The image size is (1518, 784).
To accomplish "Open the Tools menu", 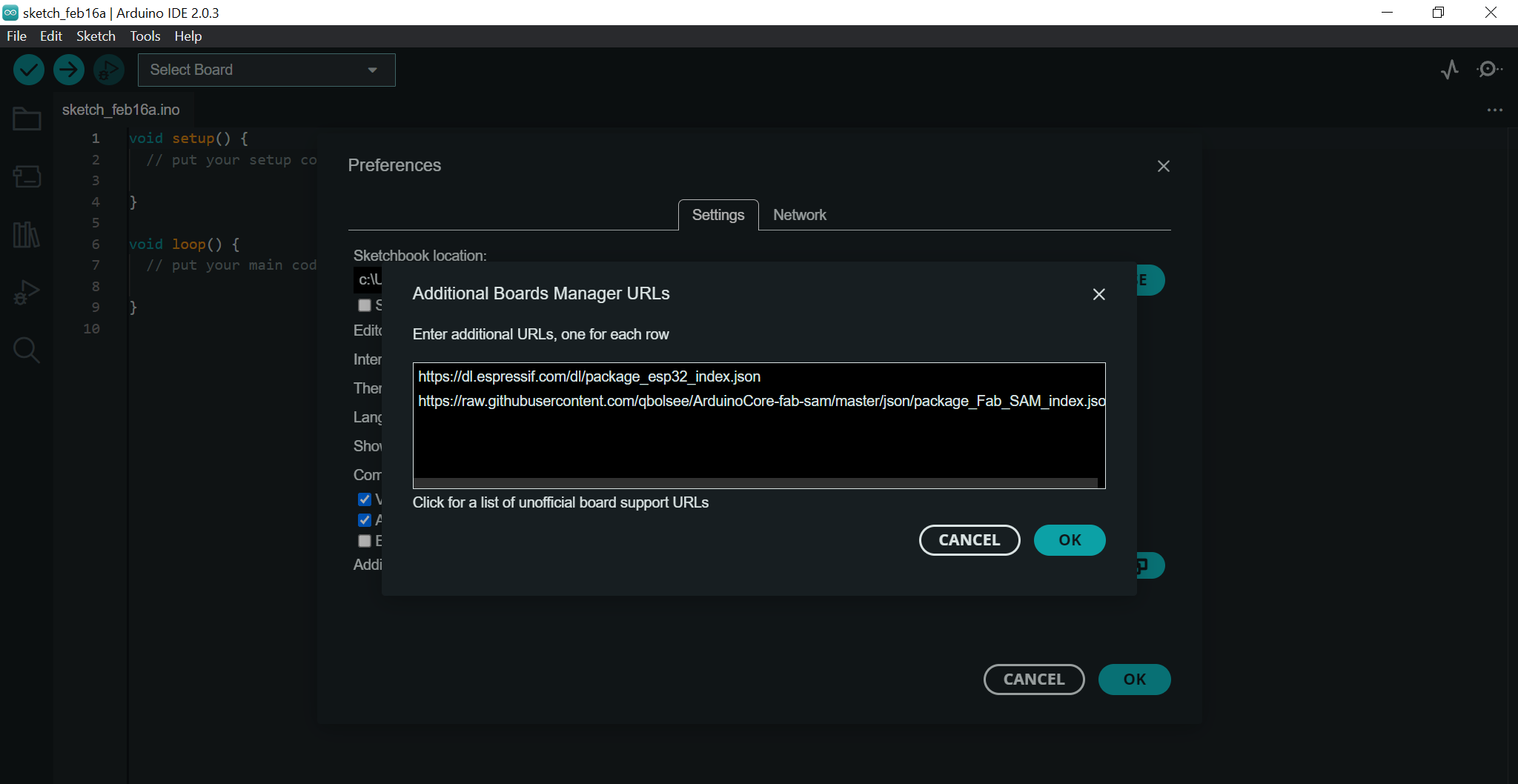I will [145, 36].
